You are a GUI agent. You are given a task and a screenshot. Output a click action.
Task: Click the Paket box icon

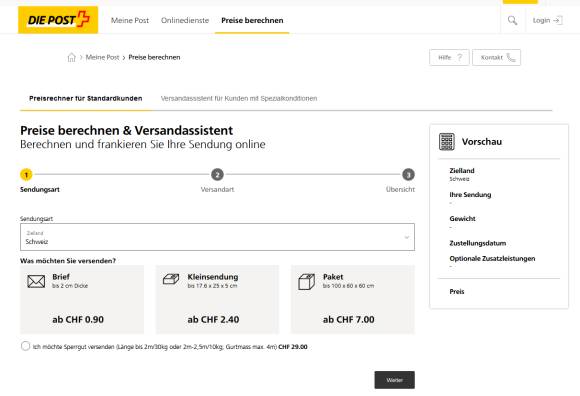click(307, 282)
